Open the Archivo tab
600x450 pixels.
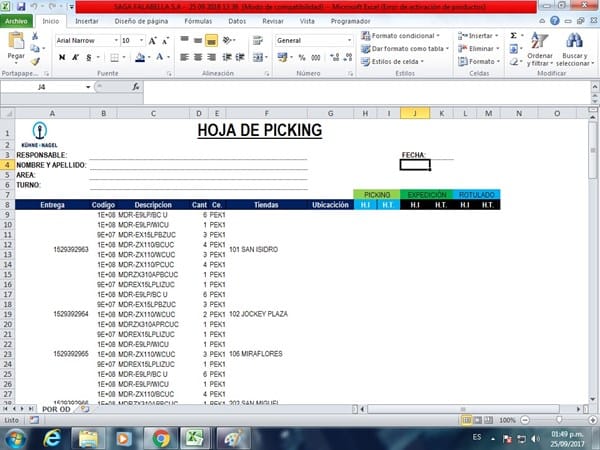tap(16, 21)
